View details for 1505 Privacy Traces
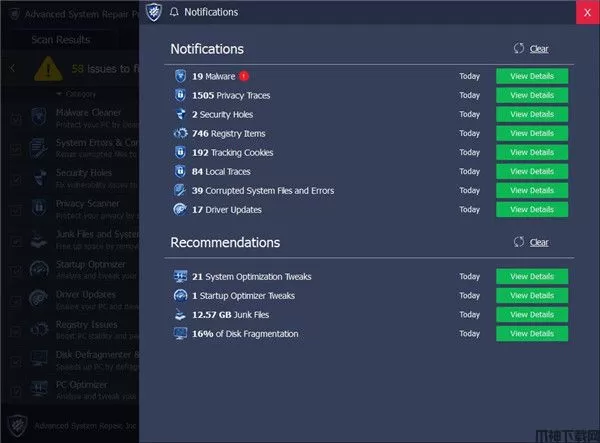This screenshot has width=600, height=443. pos(531,95)
